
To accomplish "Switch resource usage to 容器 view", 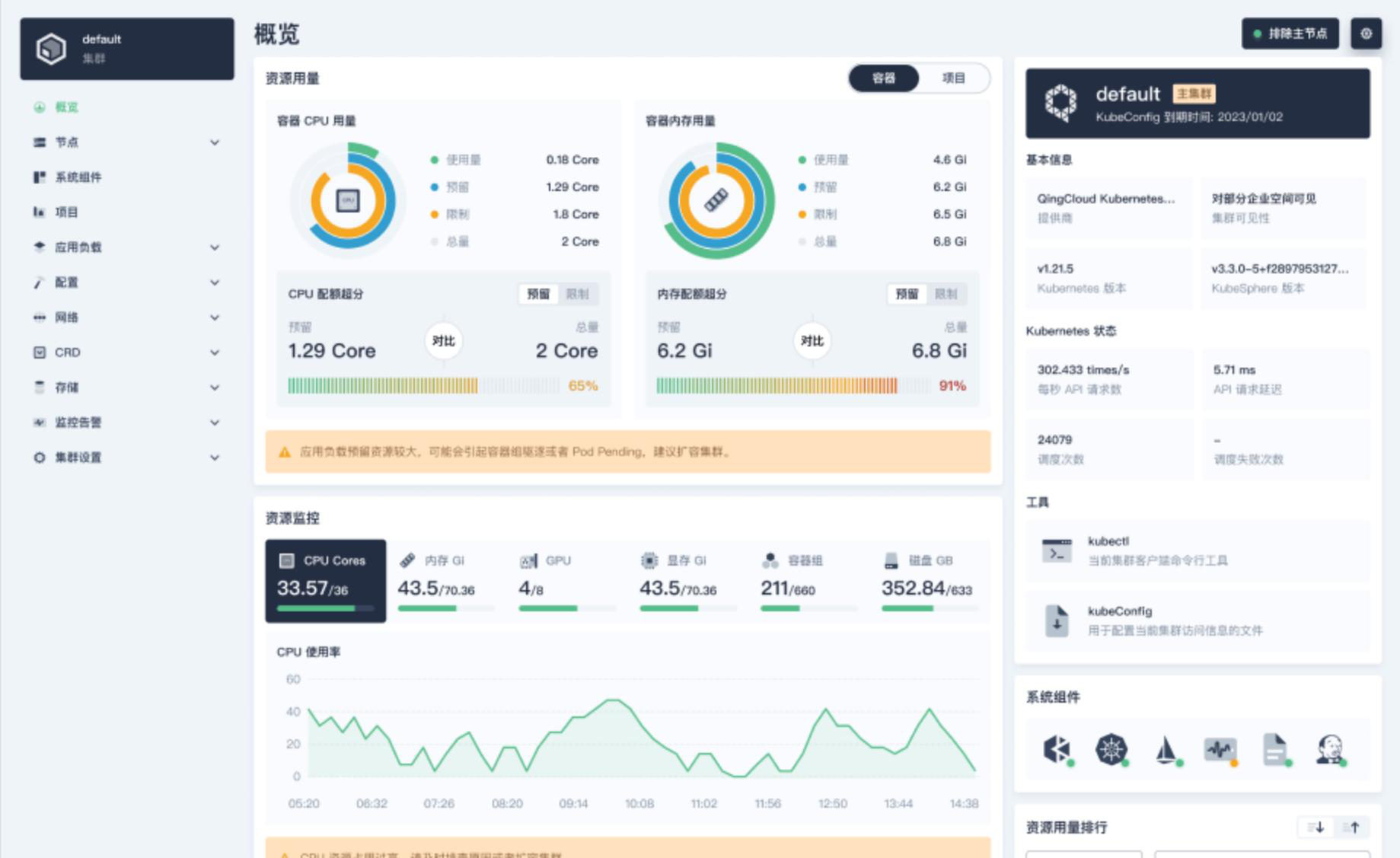I will (884, 78).
